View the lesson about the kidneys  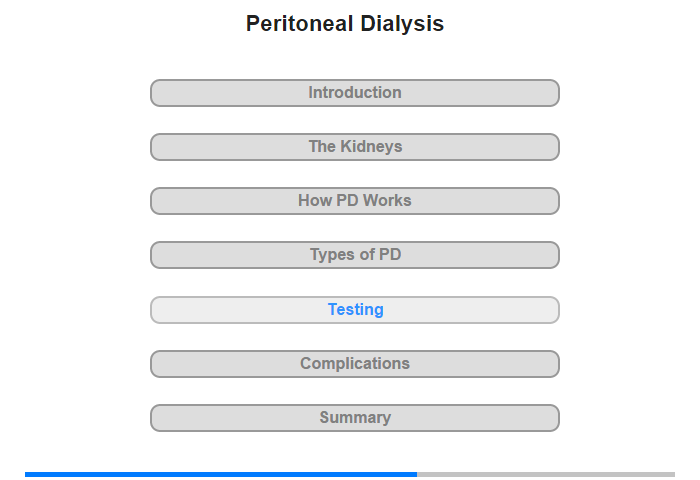coord(355,147)
